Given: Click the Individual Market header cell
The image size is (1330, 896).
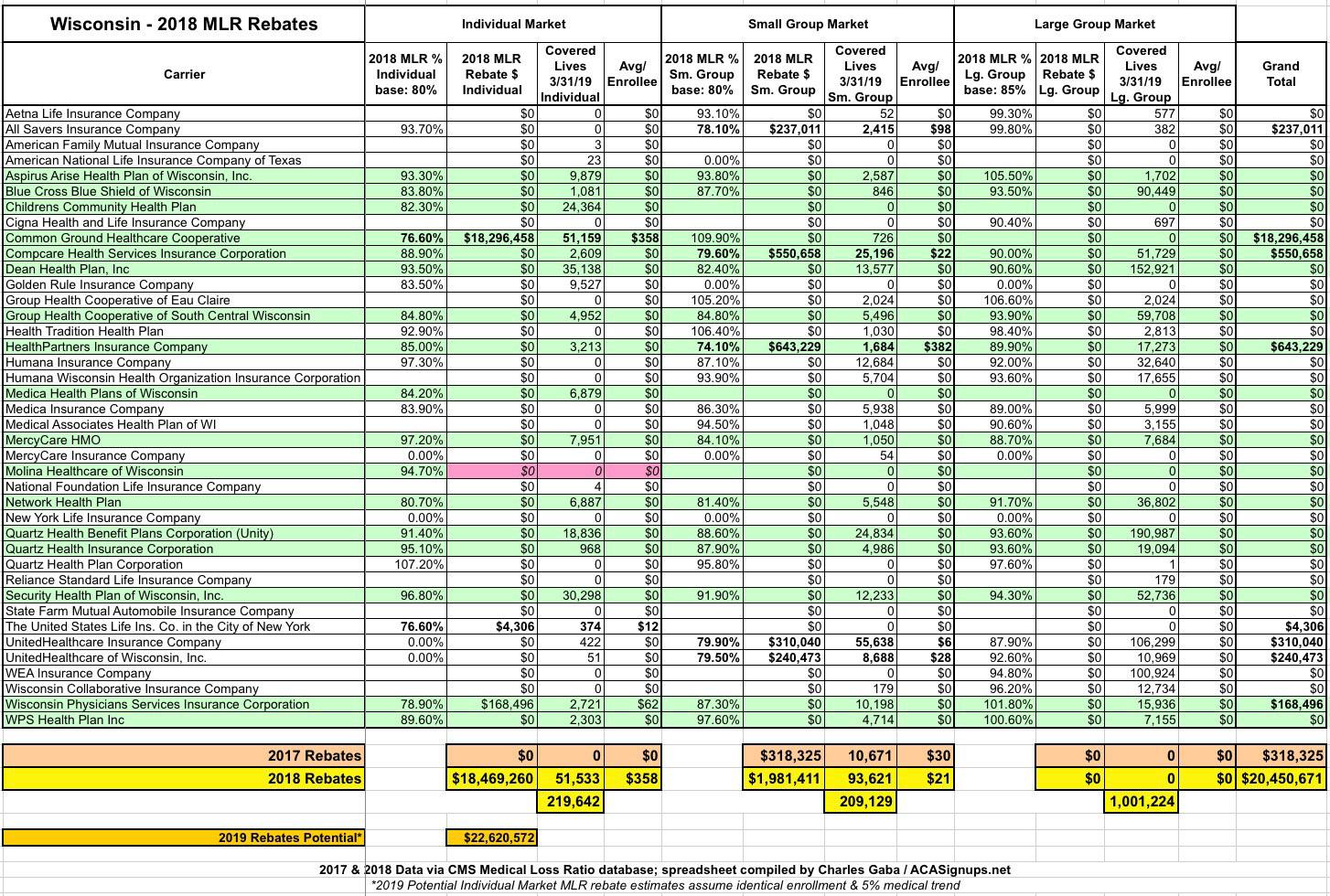Looking at the screenshot, I should [x=513, y=24].
